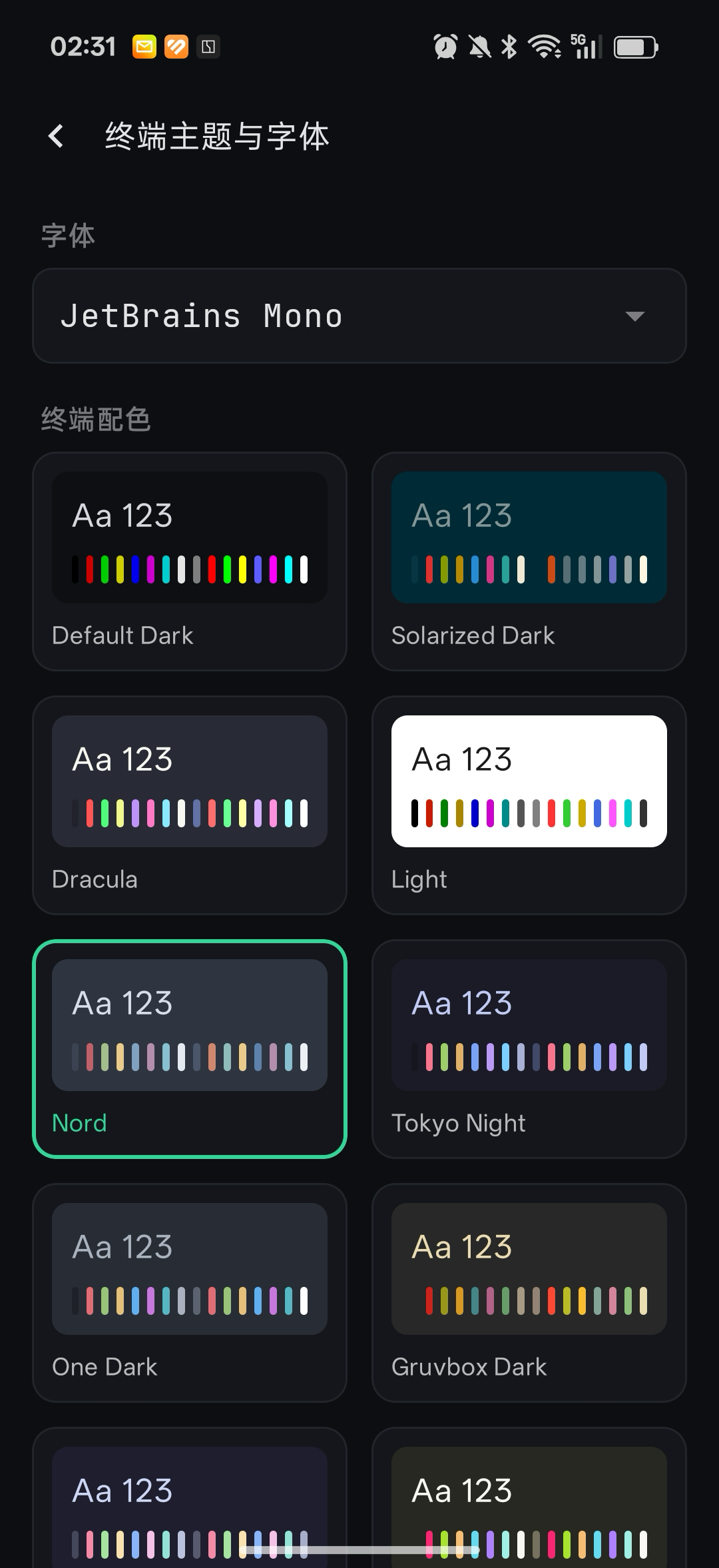Select the Gruvbox Dark theme card
This screenshot has height=1568, width=719.
point(529,1293)
